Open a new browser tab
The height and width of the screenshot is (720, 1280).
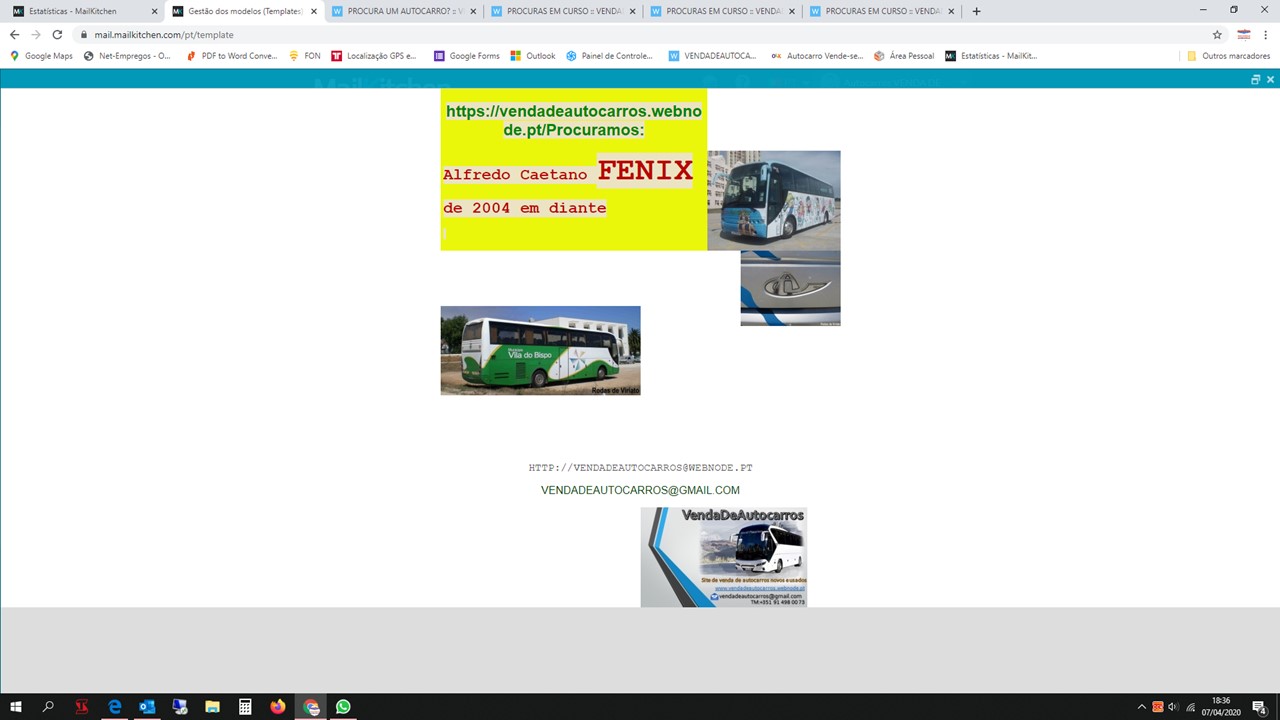976,11
